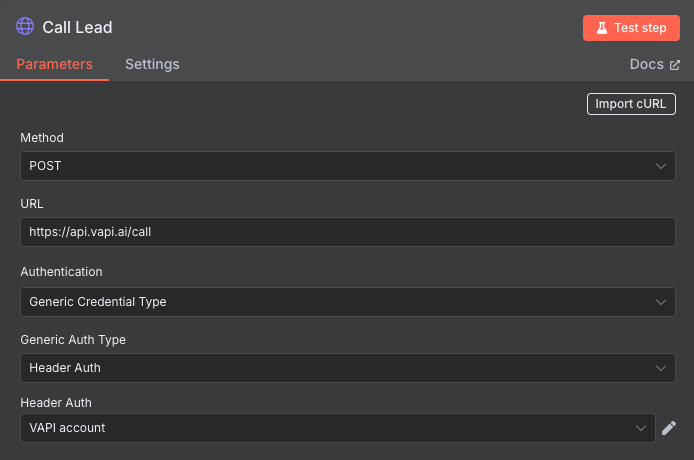This screenshot has height=460, width=694.
Task: Click the Import cURL button
Action: (x=631, y=104)
